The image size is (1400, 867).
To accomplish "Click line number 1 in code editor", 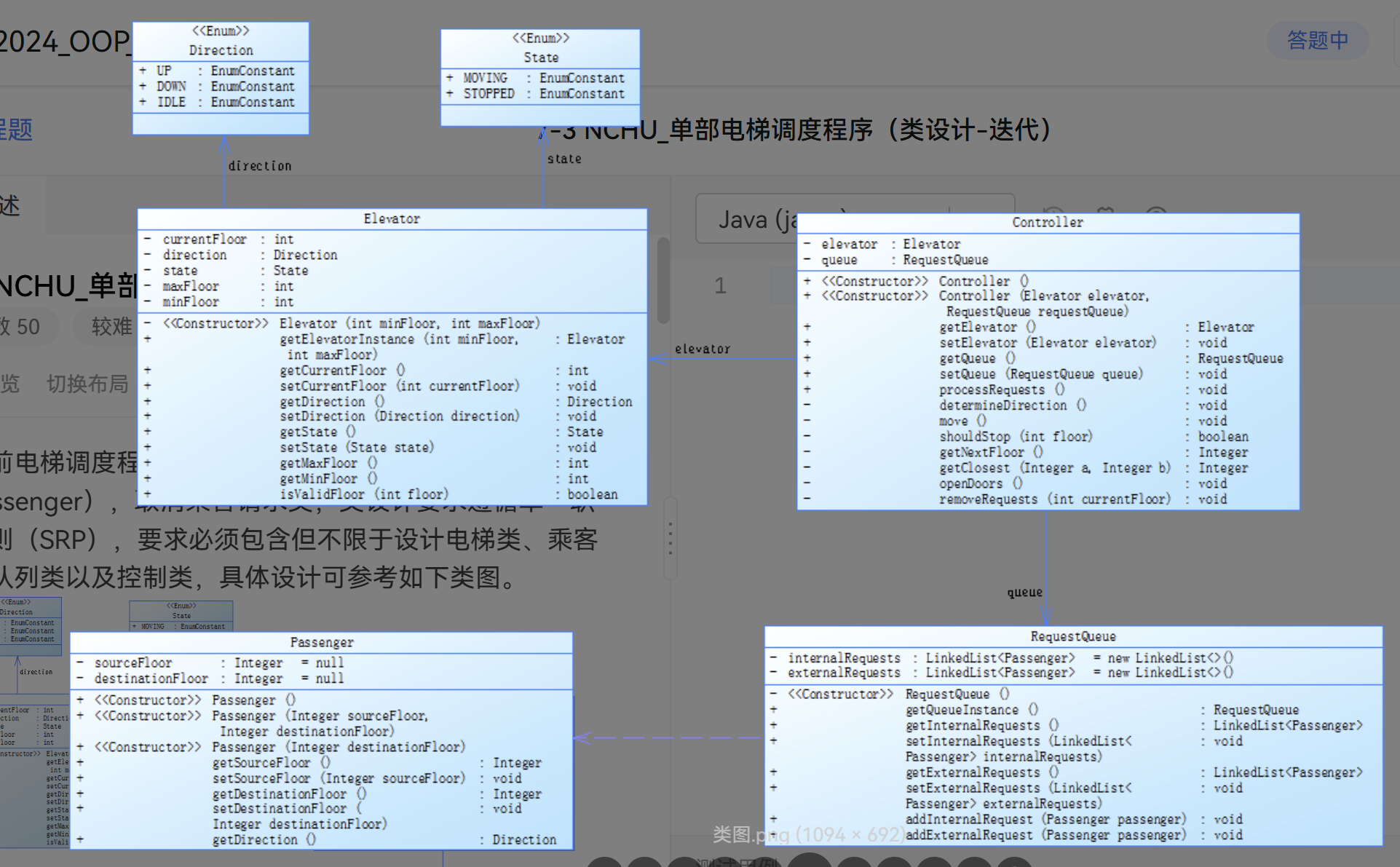I will [x=720, y=285].
